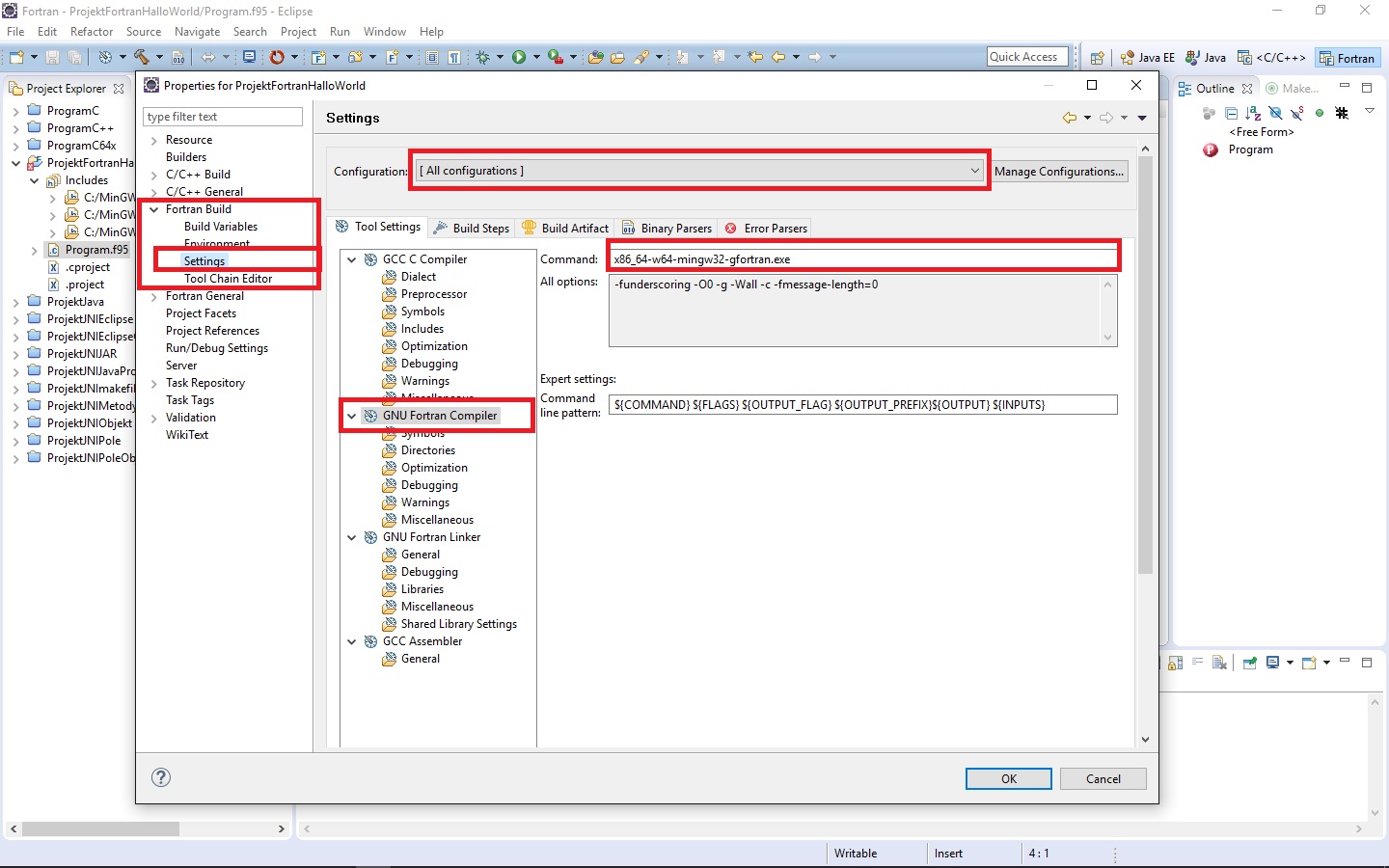Sort Outline items alphabetically
The height and width of the screenshot is (868, 1389).
[x=1253, y=114]
